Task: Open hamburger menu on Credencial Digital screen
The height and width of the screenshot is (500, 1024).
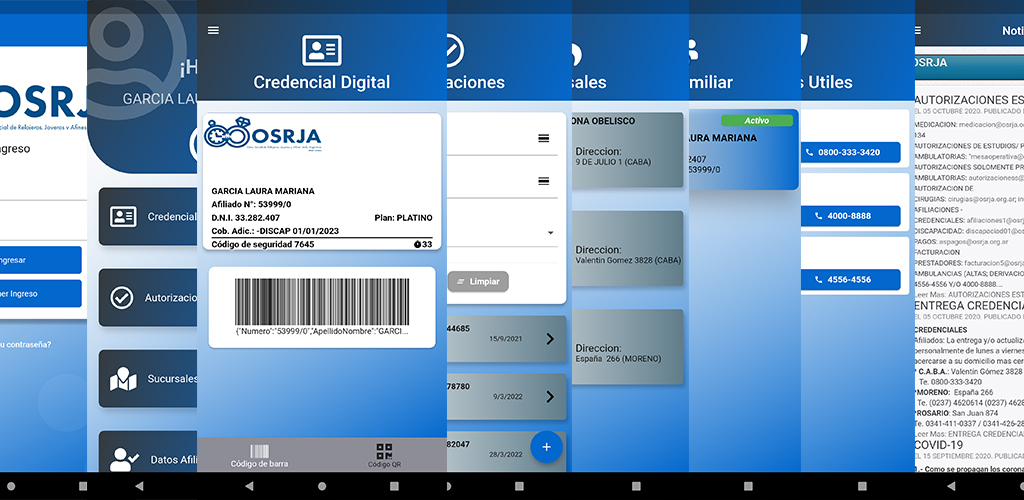Action: (x=214, y=30)
